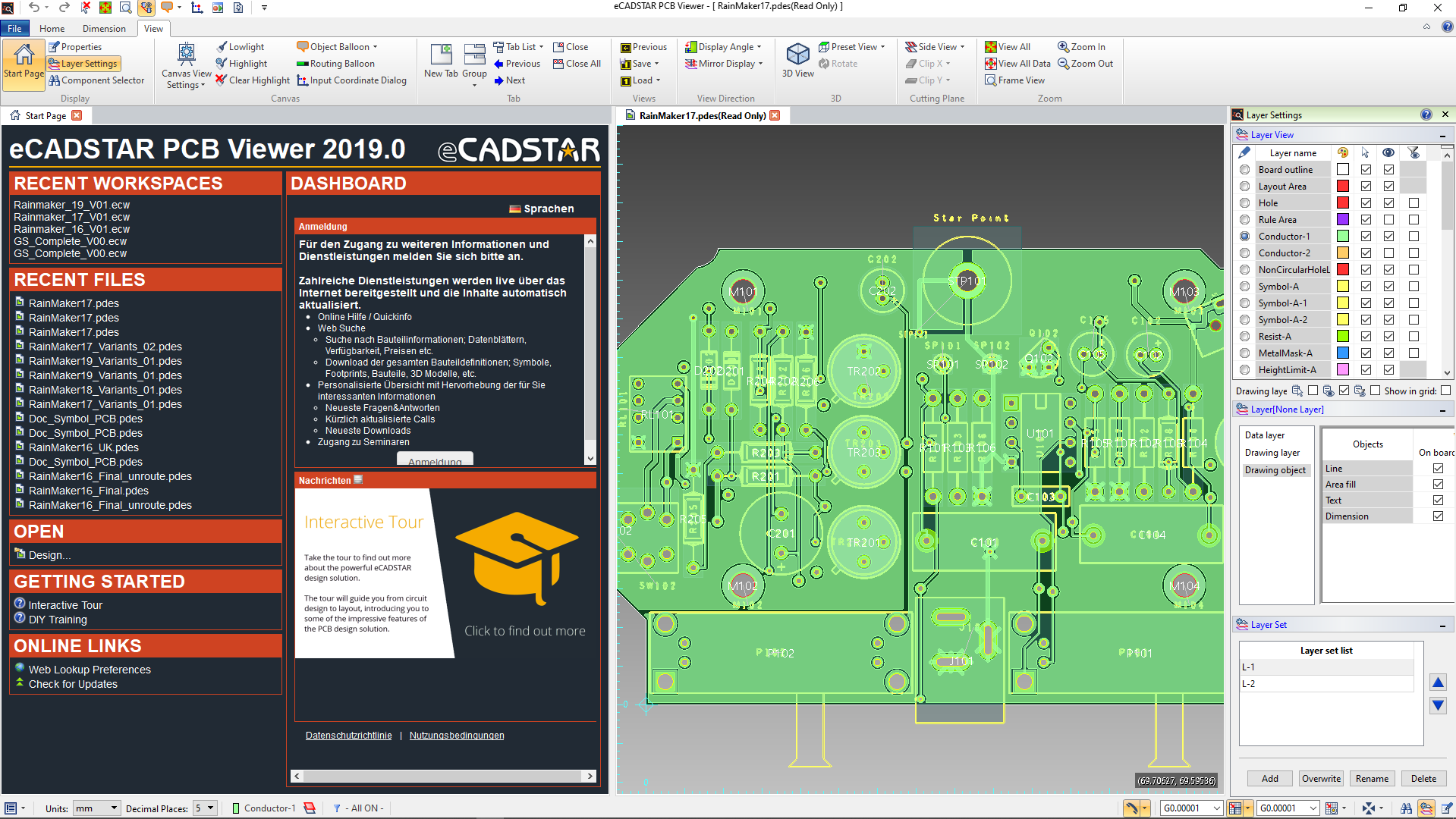Click the Nachrichten feed icon
This screenshot has height=819, width=1456.
pyautogui.click(x=359, y=479)
